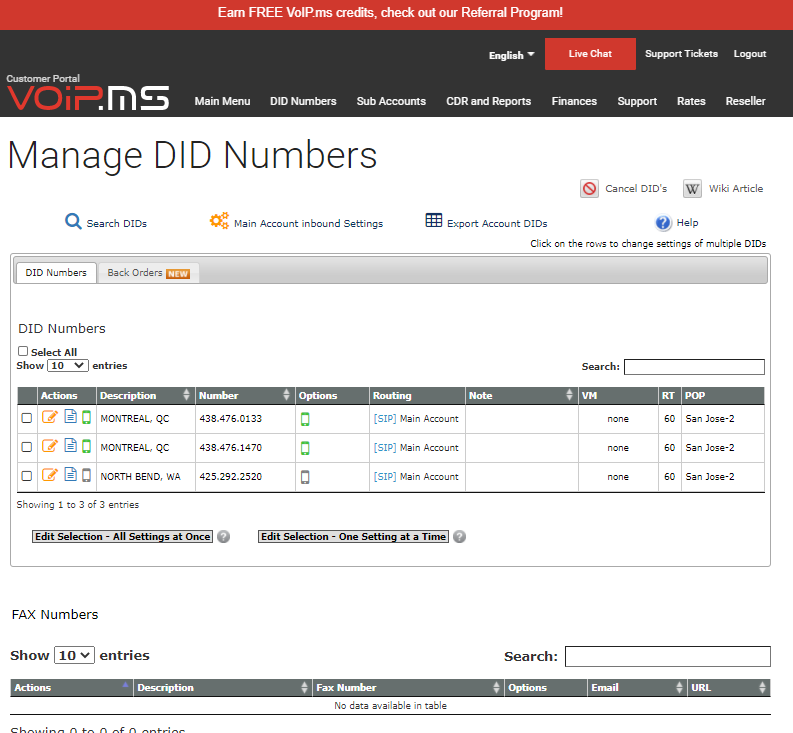Viewport: 793px width, 733px height.
Task: Check the Select All checkbox
Action: [x=23, y=352]
